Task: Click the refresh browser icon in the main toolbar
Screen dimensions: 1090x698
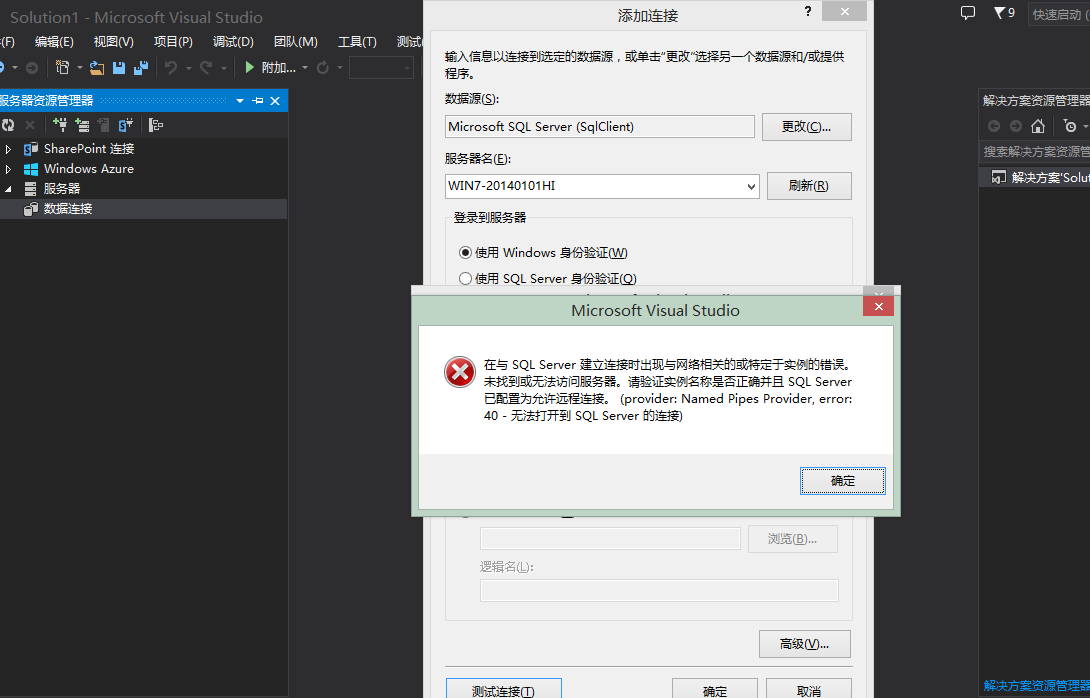Action: point(323,67)
